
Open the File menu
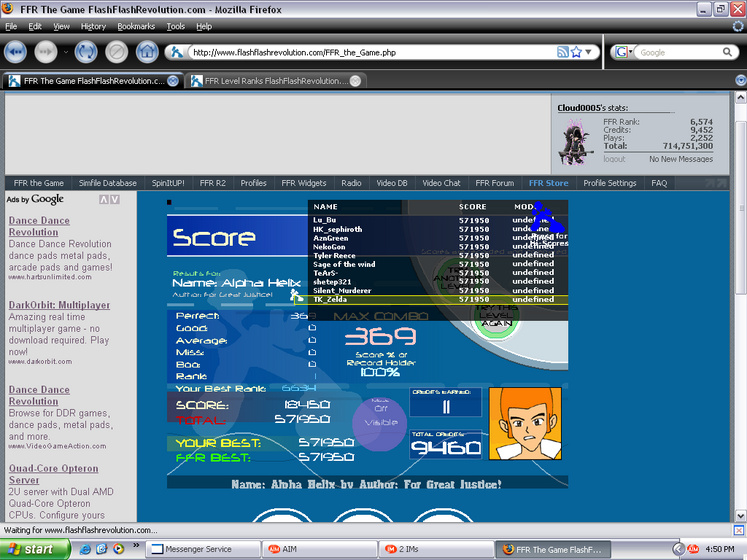point(11,26)
